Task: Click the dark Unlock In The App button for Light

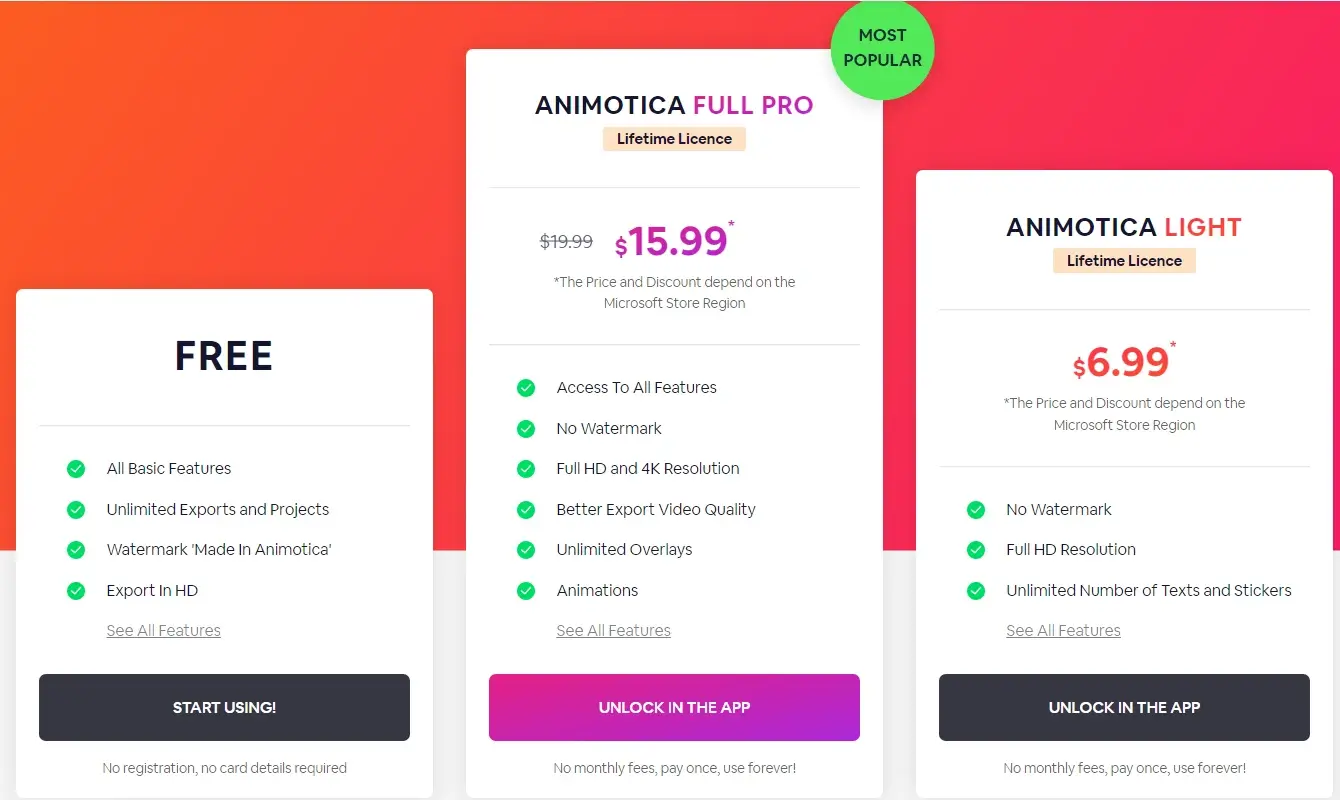Action: 1124,708
